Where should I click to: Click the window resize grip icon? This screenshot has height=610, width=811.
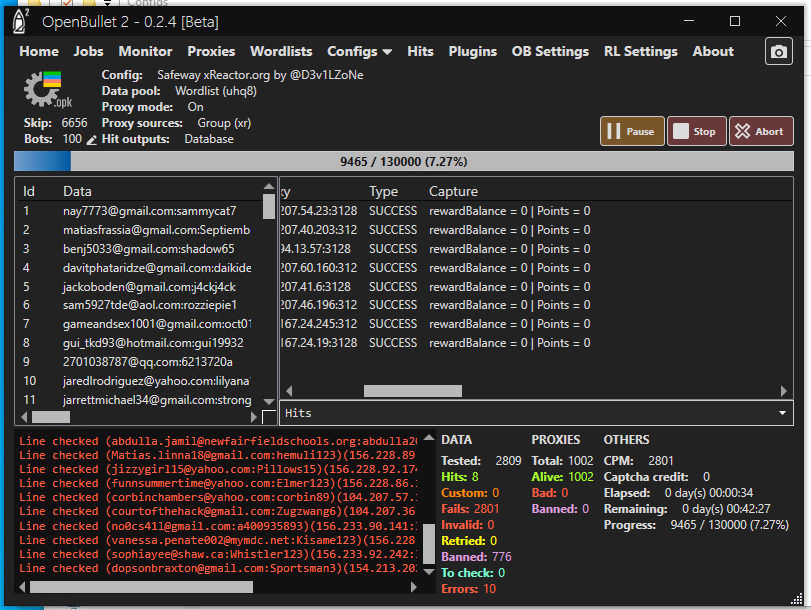797,599
